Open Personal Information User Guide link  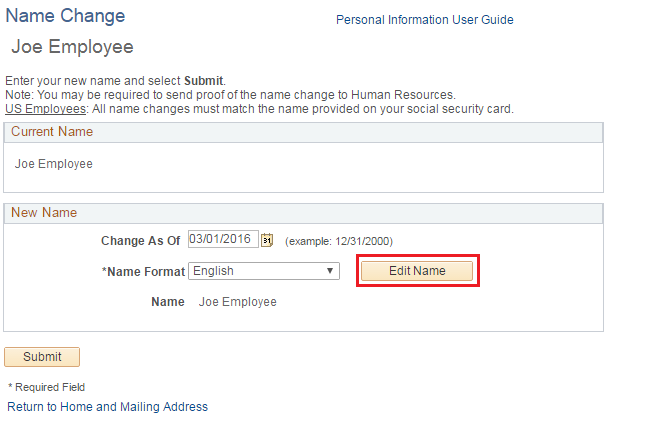(424, 20)
